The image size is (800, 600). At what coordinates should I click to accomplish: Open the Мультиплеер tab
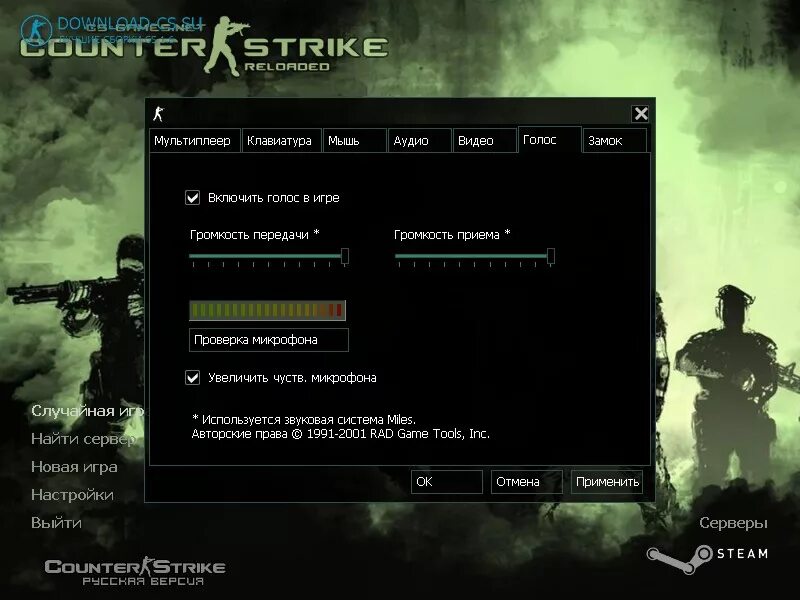point(195,141)
